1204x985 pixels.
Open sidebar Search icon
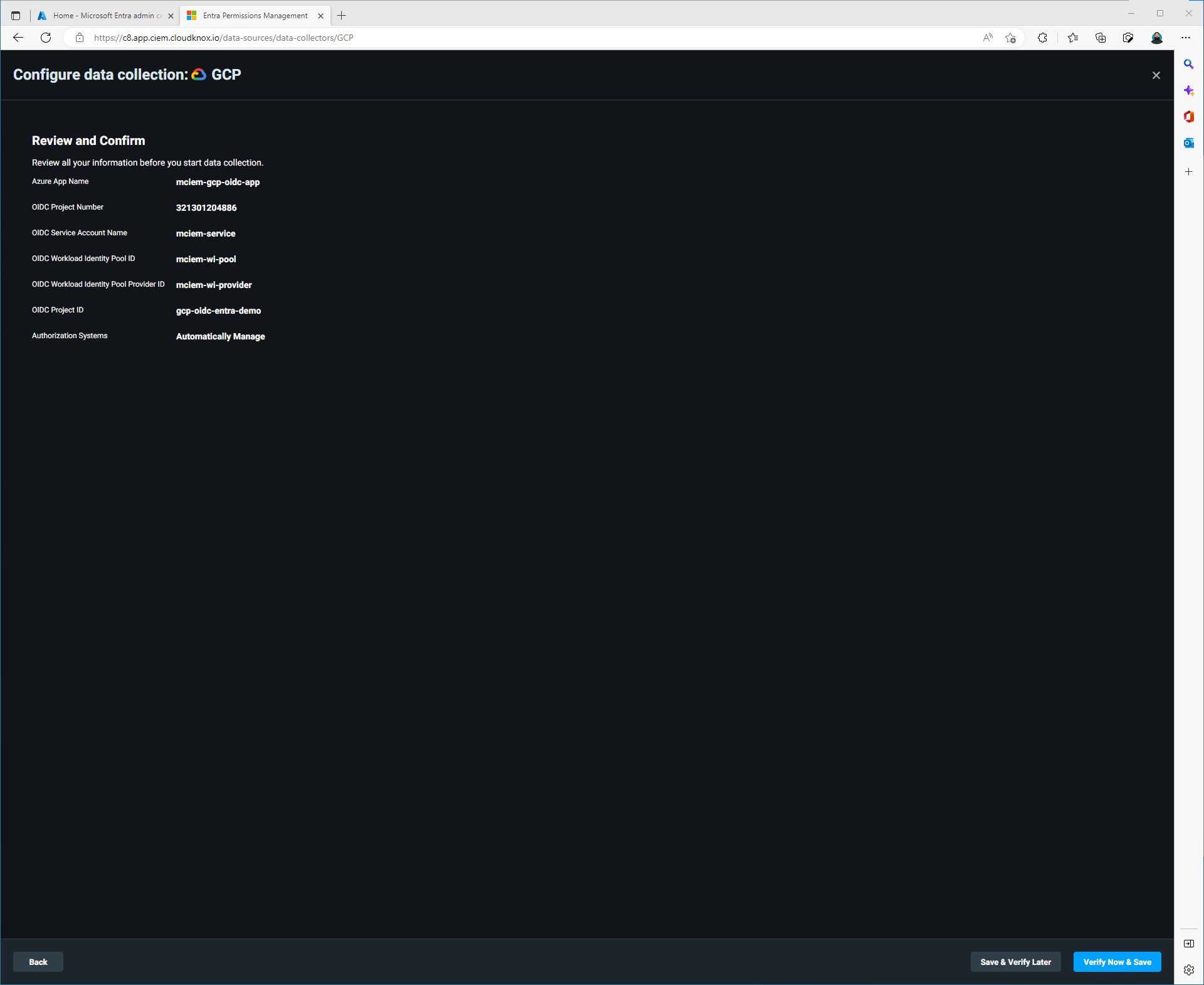point(1188,64)
